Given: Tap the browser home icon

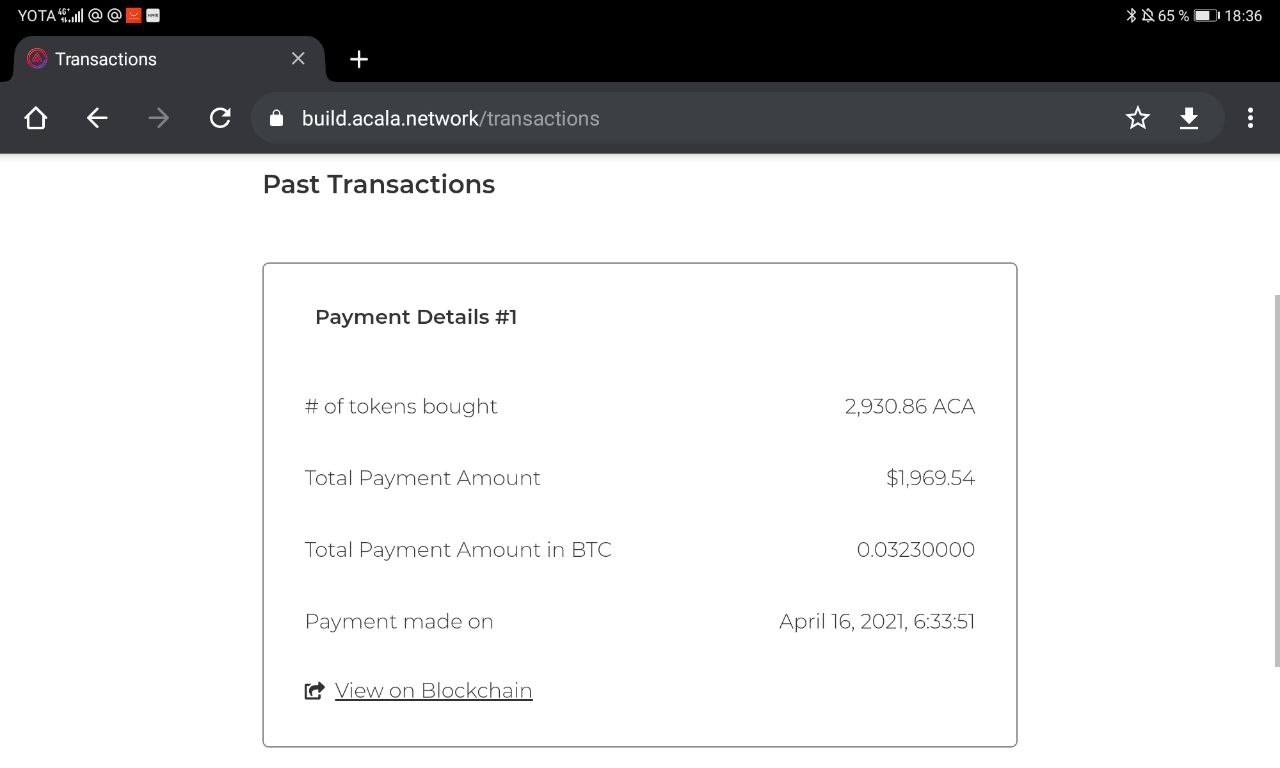Looking at the screenshot, I should (x=36, y=118).
